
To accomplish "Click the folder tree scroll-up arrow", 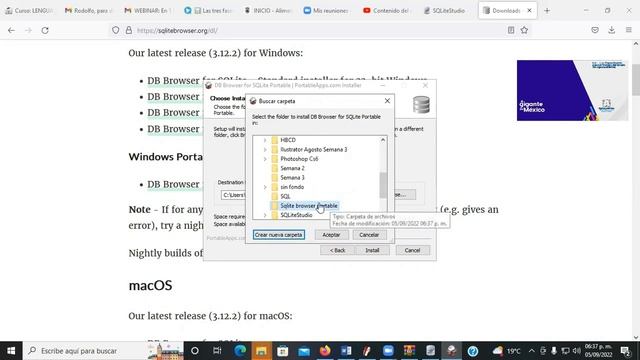I will pos(383,140).
